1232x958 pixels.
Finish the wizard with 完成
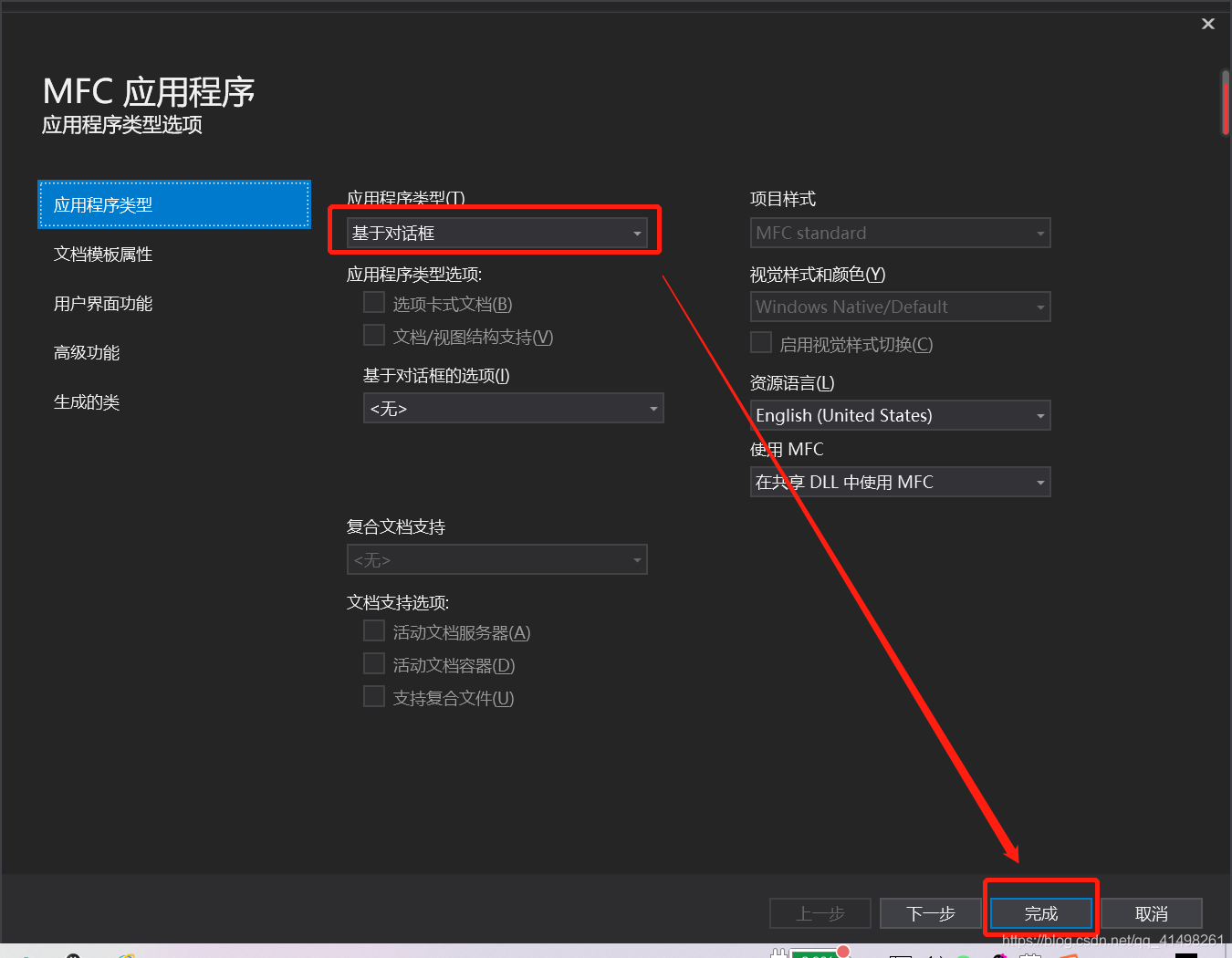pyautogui.click(x=1041, y=913)
